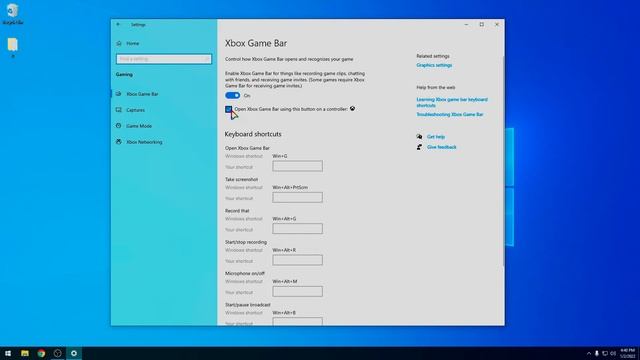Click the Xbox Networking sidebar icon

point(119,142)
